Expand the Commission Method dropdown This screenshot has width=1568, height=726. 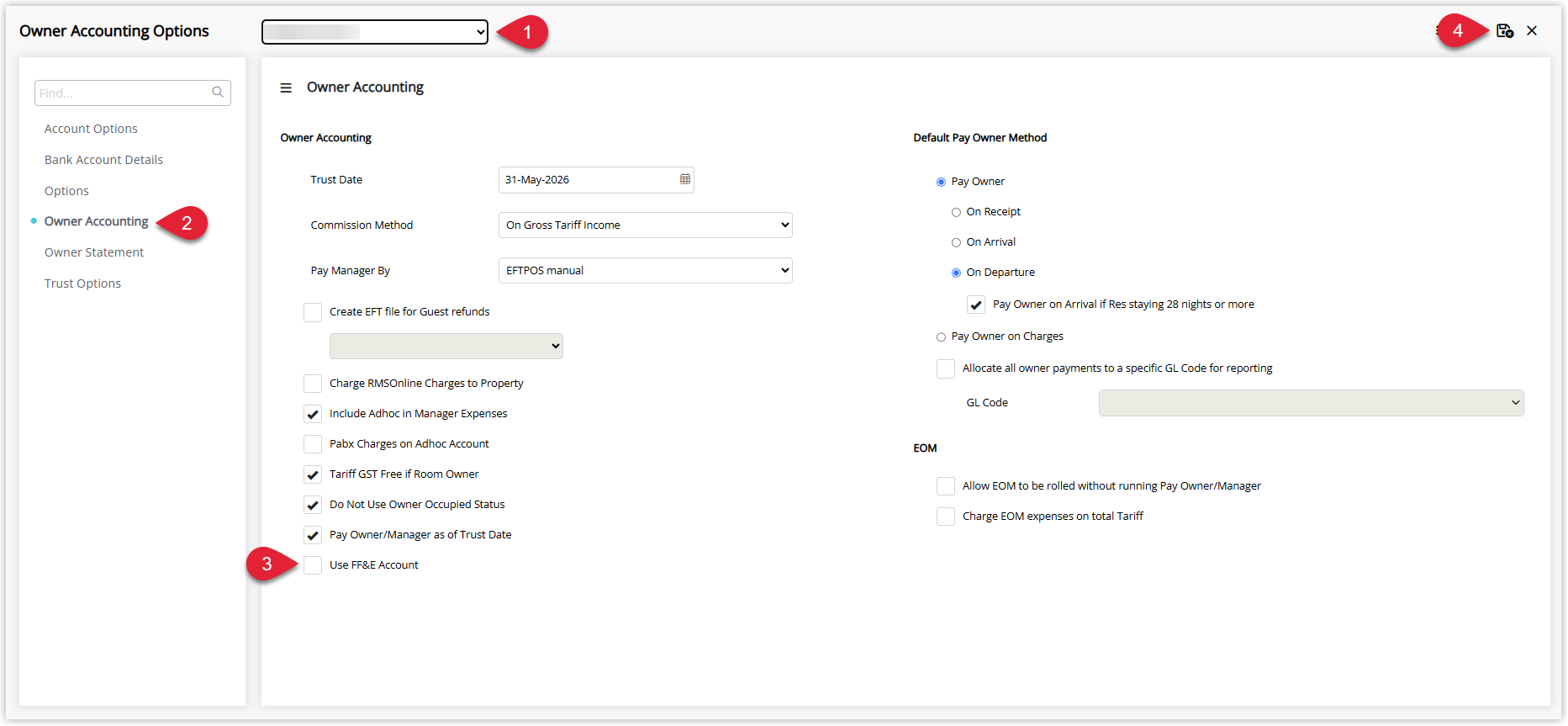point(646,225)
